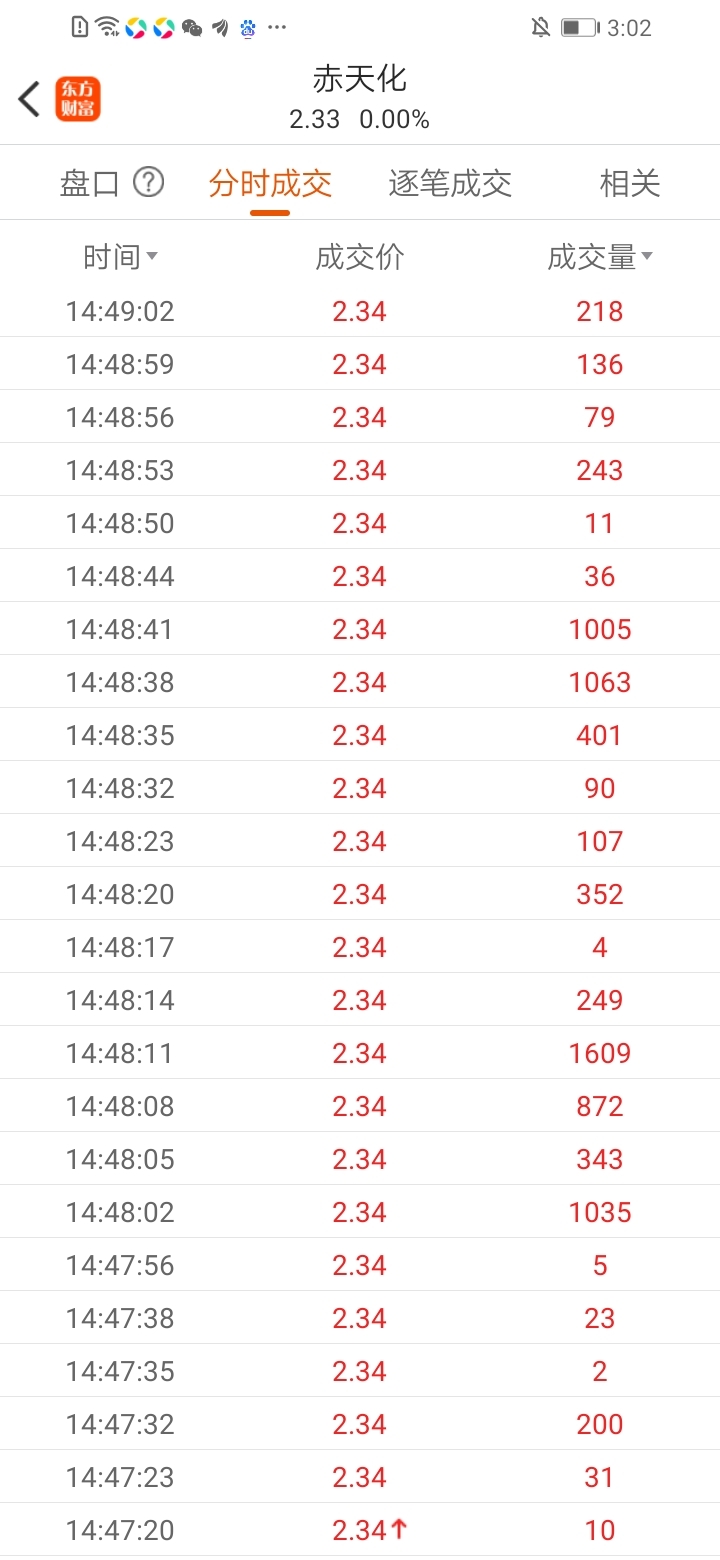Sort by 成交量 column arrow
Image resolution: width=720 pixels, height=1560 pixels.
coord(647,257)
